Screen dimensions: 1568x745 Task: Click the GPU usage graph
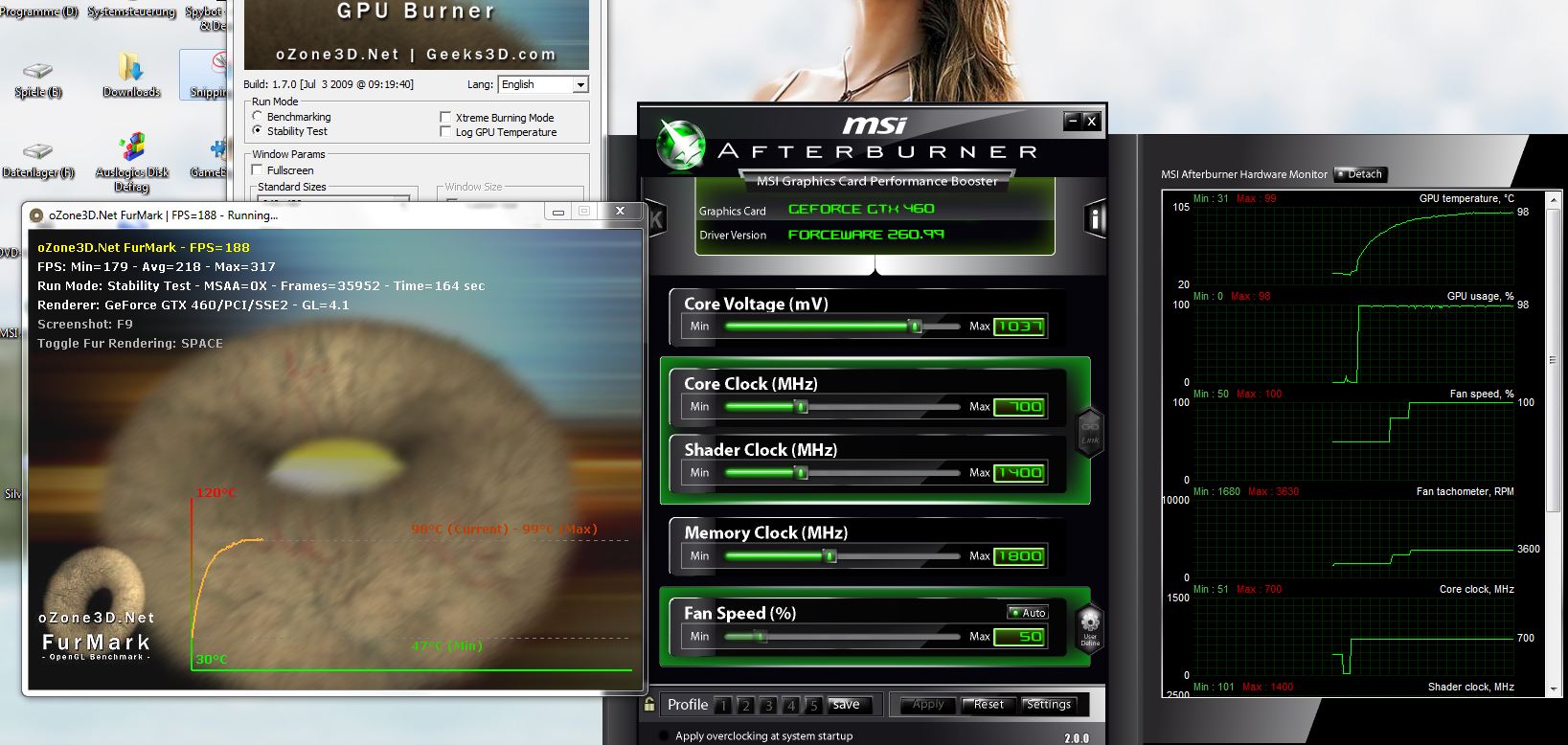point(1352,343)
